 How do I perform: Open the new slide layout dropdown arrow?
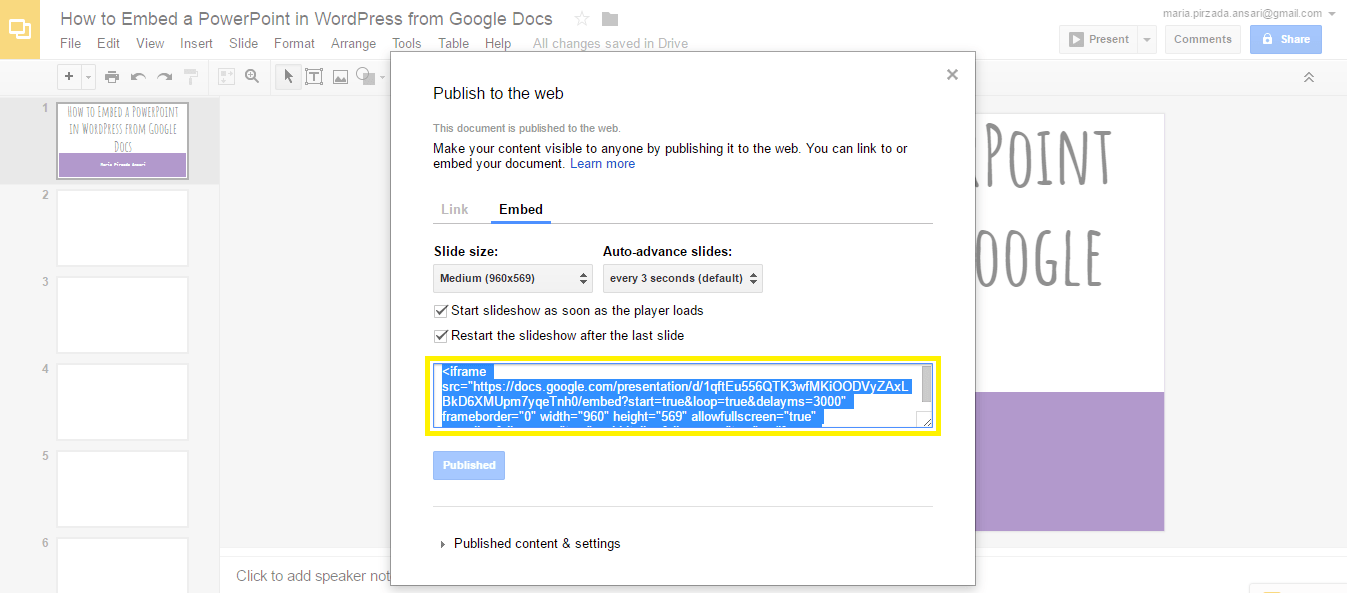(88, 76)
